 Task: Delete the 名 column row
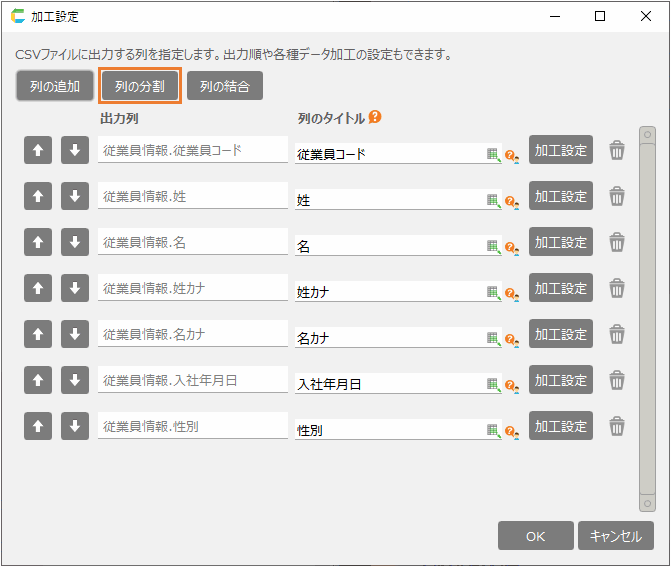click(617, 242)
